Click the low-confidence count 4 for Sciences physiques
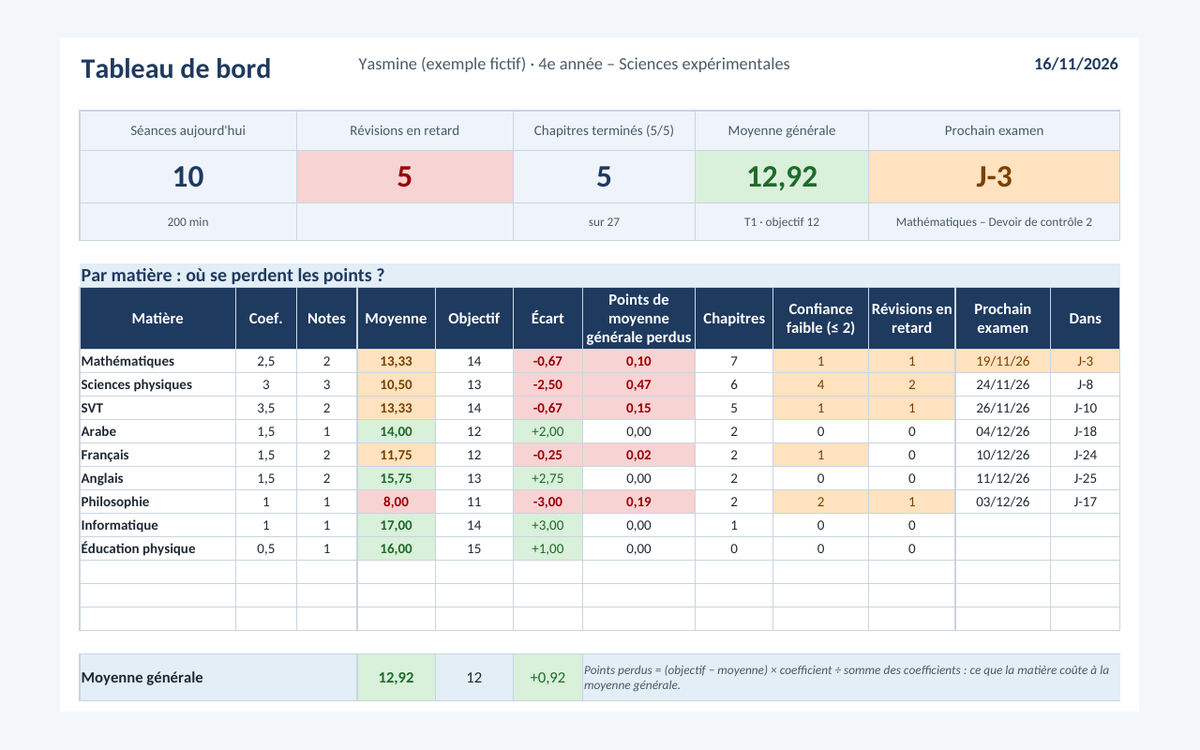Screen dimensions: 1200x750 click(x=821, y=385)
